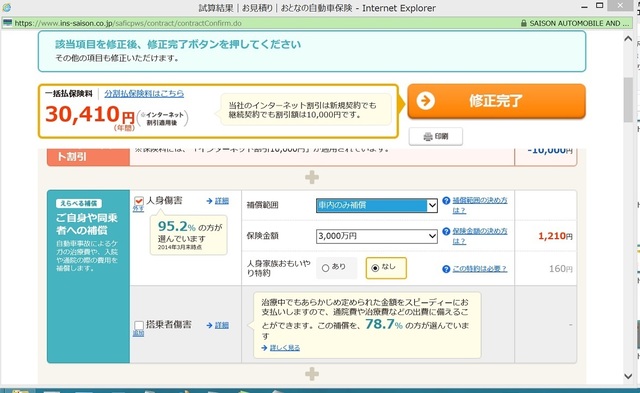Open the 補償範囲 dropdown 車内のみ補償
Image resolution: width=640 pixels, height=393 pixels.
(x=376, y=205)
